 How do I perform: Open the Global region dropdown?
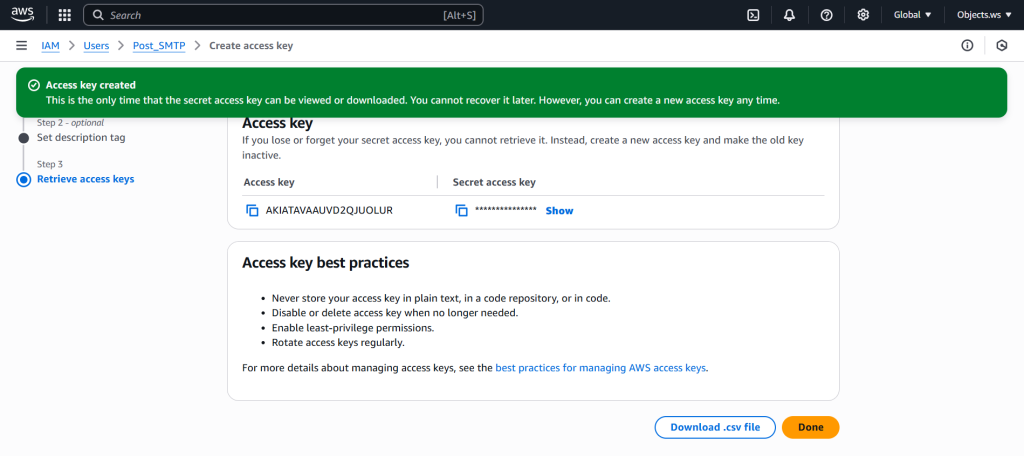(912, 15)
